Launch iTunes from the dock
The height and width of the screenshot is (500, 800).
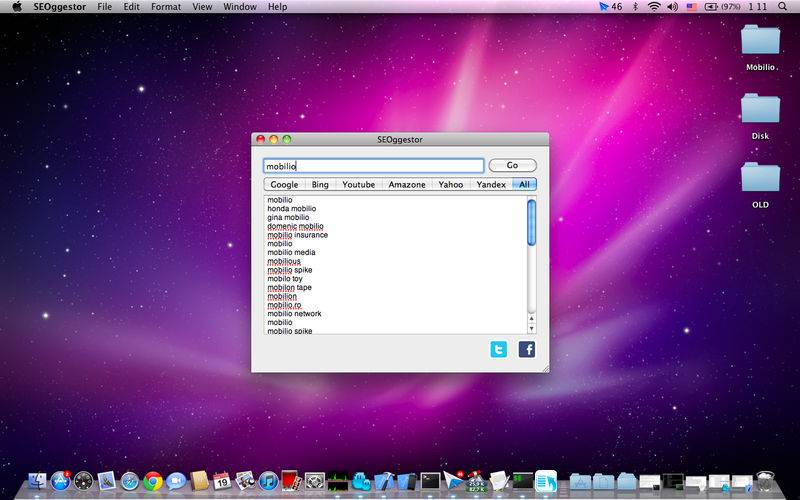[x=268, y=481]
